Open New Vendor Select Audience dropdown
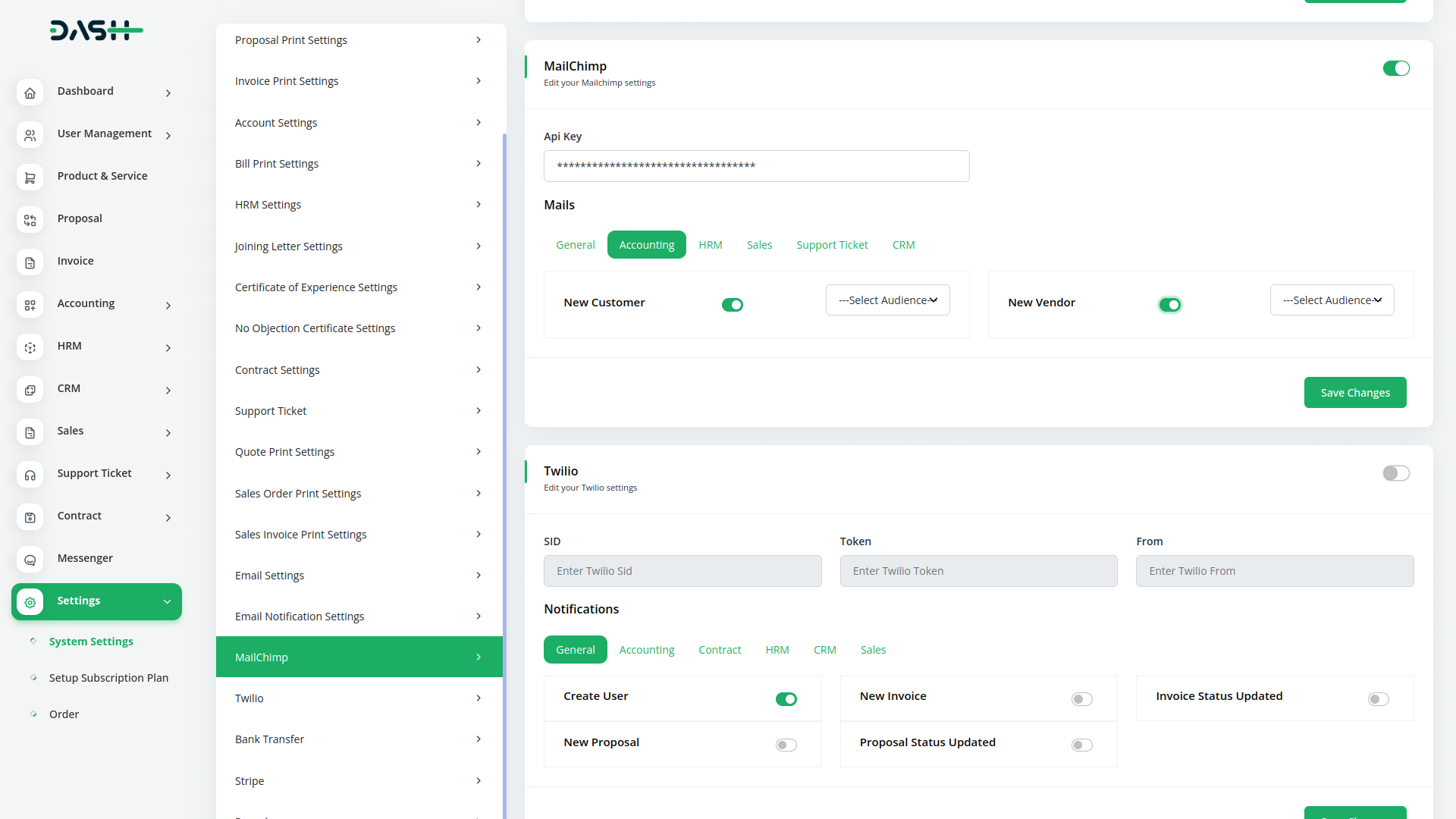The width and height of the screenshot is (1456, 819). click(x=1332, y=300)
